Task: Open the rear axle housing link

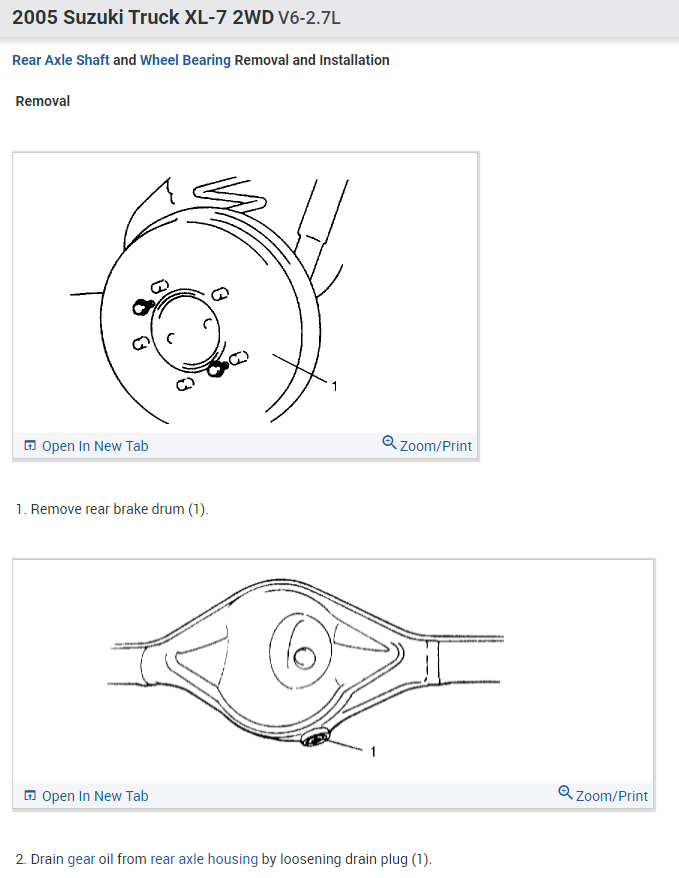Action: pos(204,859)
